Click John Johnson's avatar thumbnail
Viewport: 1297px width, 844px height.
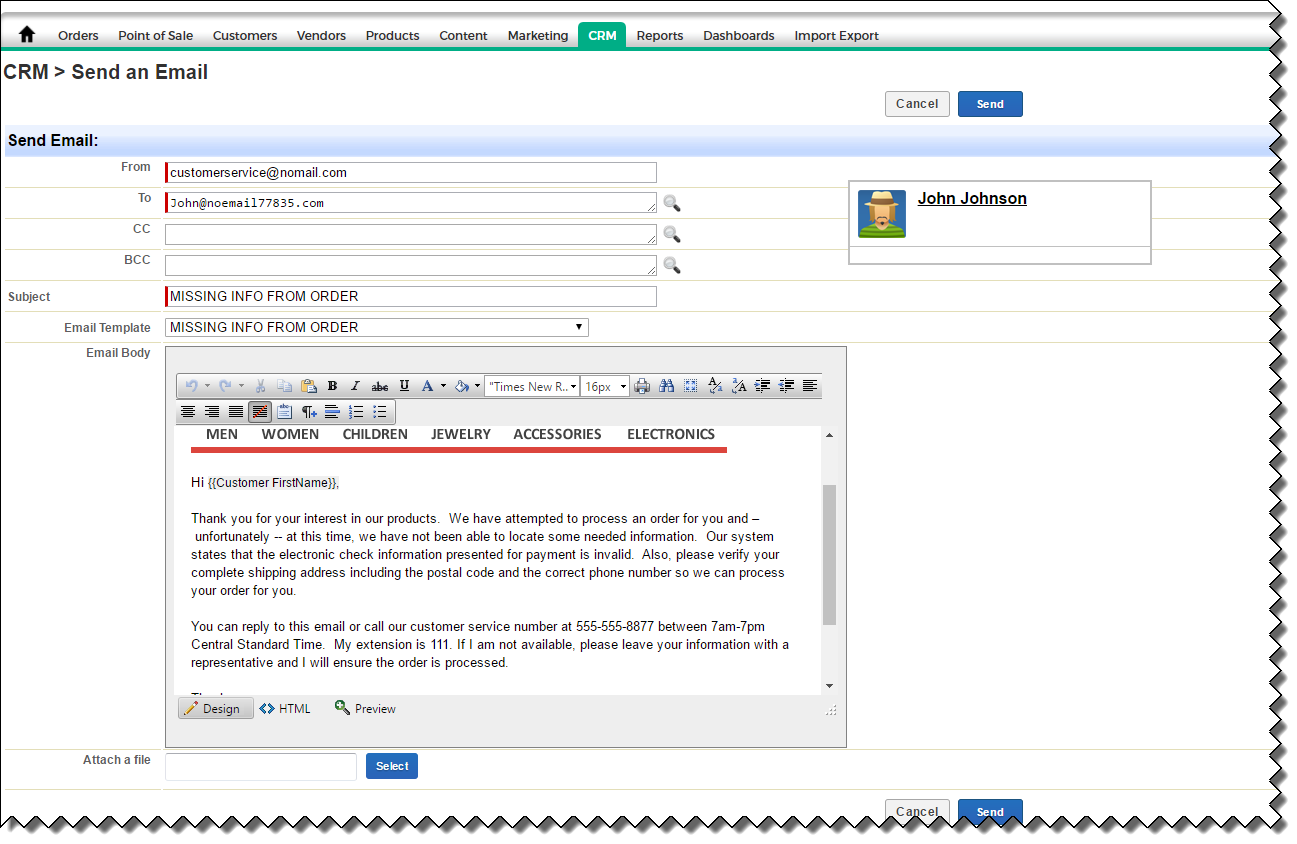pos(882,214)
